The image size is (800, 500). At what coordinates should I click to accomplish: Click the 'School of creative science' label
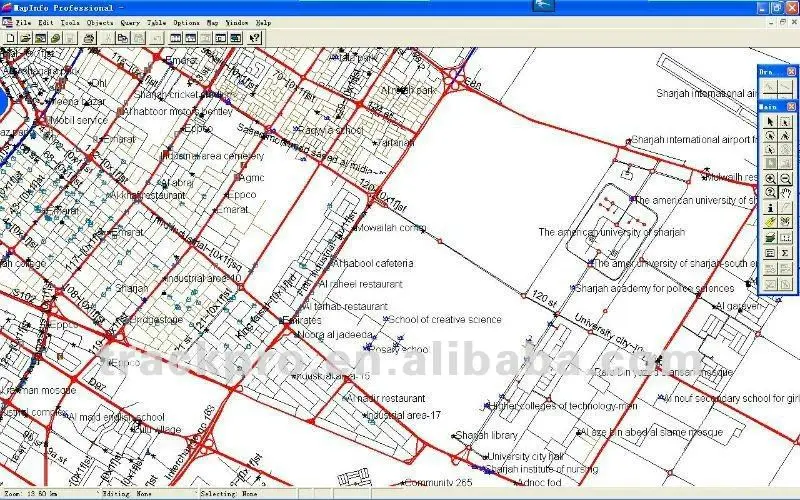pyautogui.click(x=445, y=319)
